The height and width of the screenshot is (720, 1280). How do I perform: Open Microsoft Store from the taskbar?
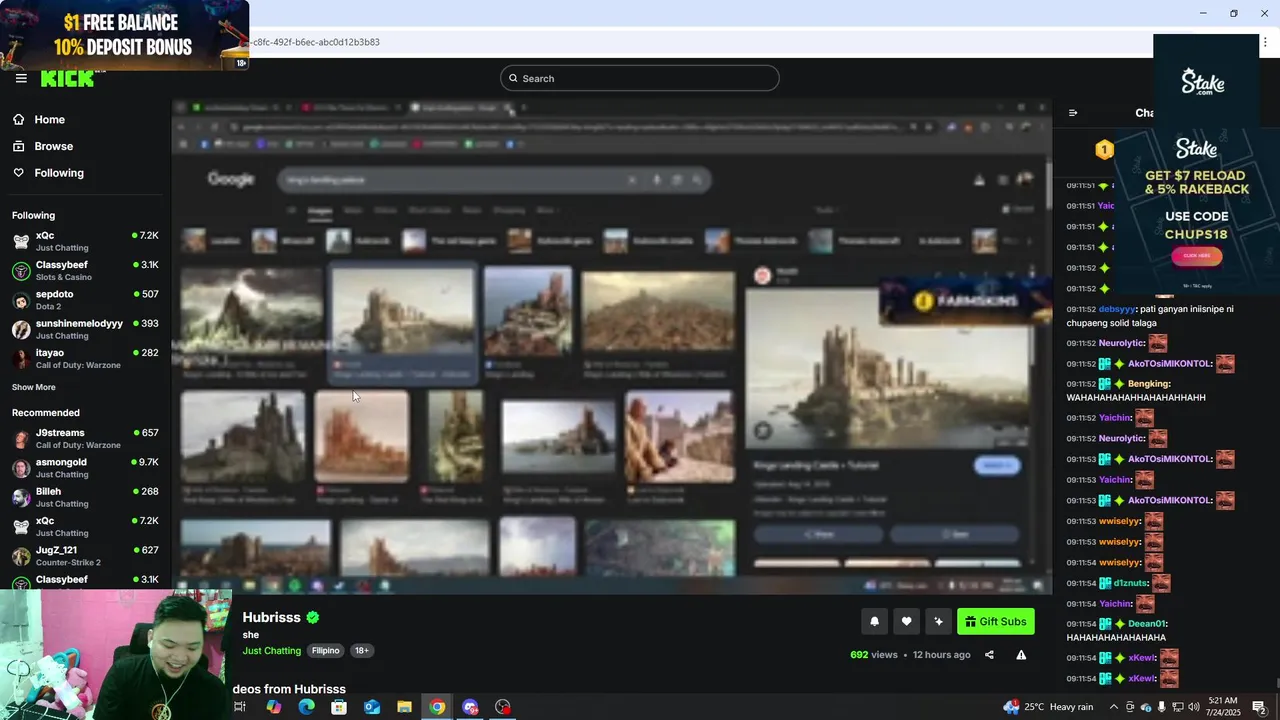pos(339,707)
